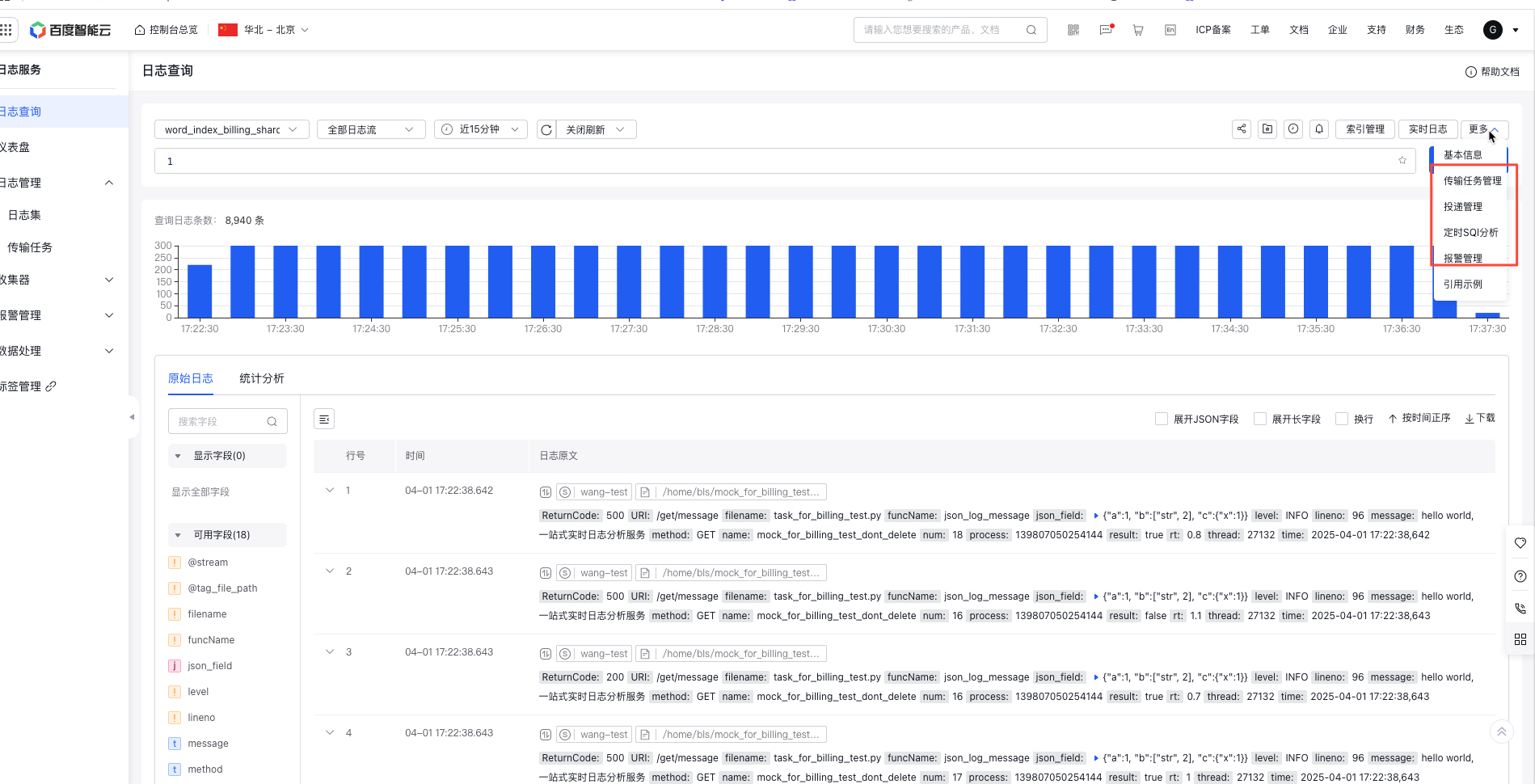1535x784 pixels.
Task: Click the save query icon in toolbar
Action: [x=1267, y=129]
